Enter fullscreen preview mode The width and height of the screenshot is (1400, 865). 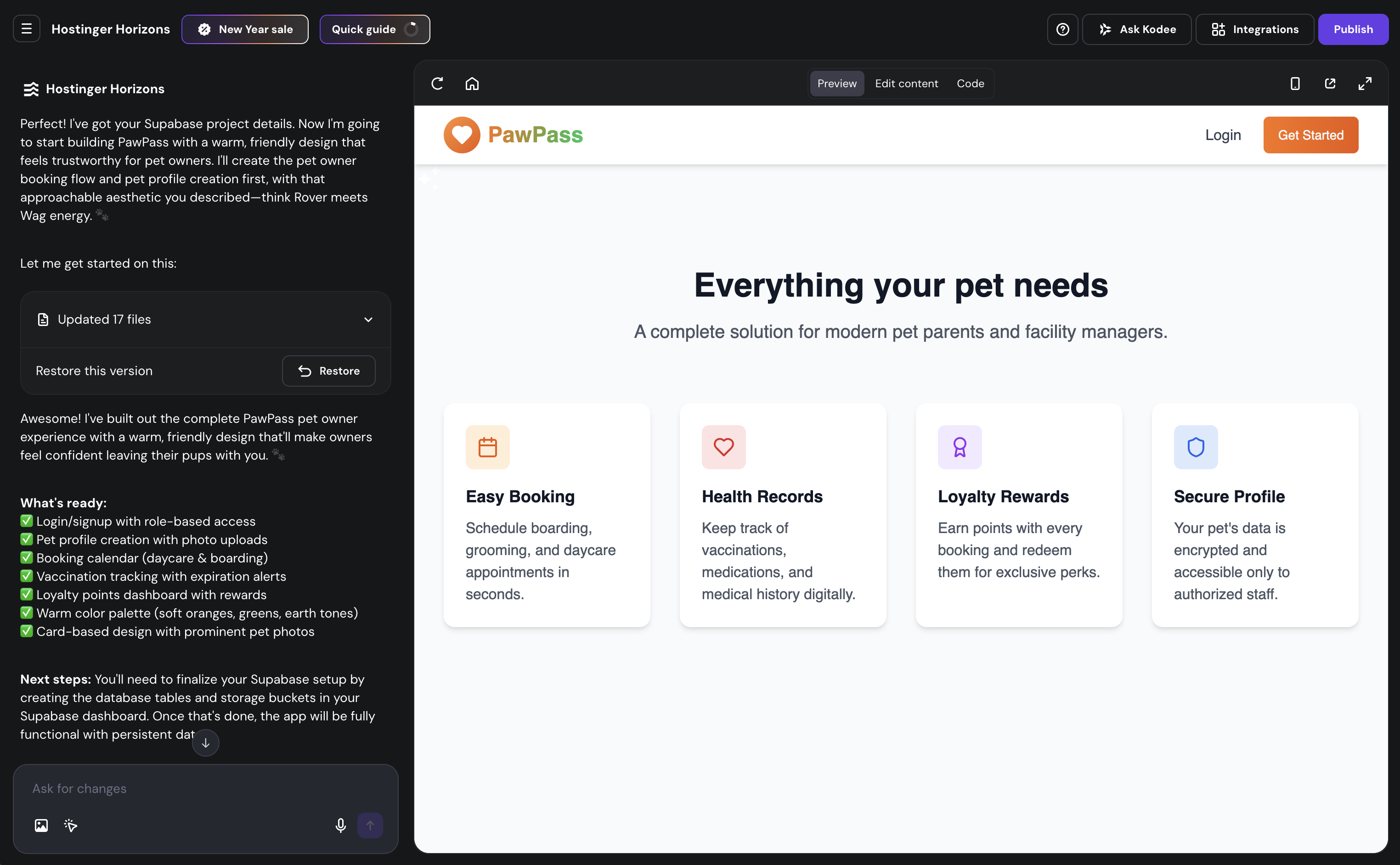tap(1365, 83)
